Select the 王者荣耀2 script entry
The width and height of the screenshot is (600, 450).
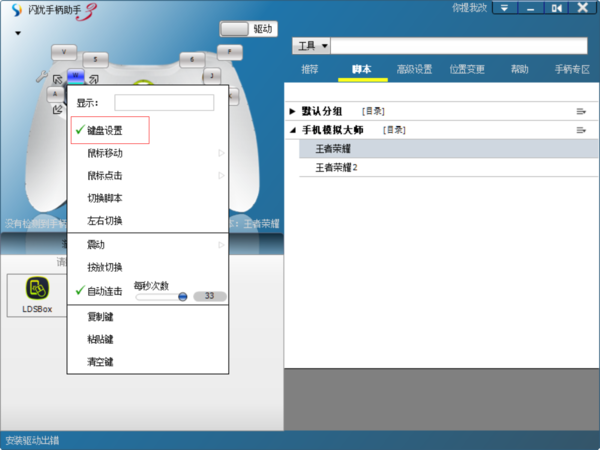click(336, 167)
